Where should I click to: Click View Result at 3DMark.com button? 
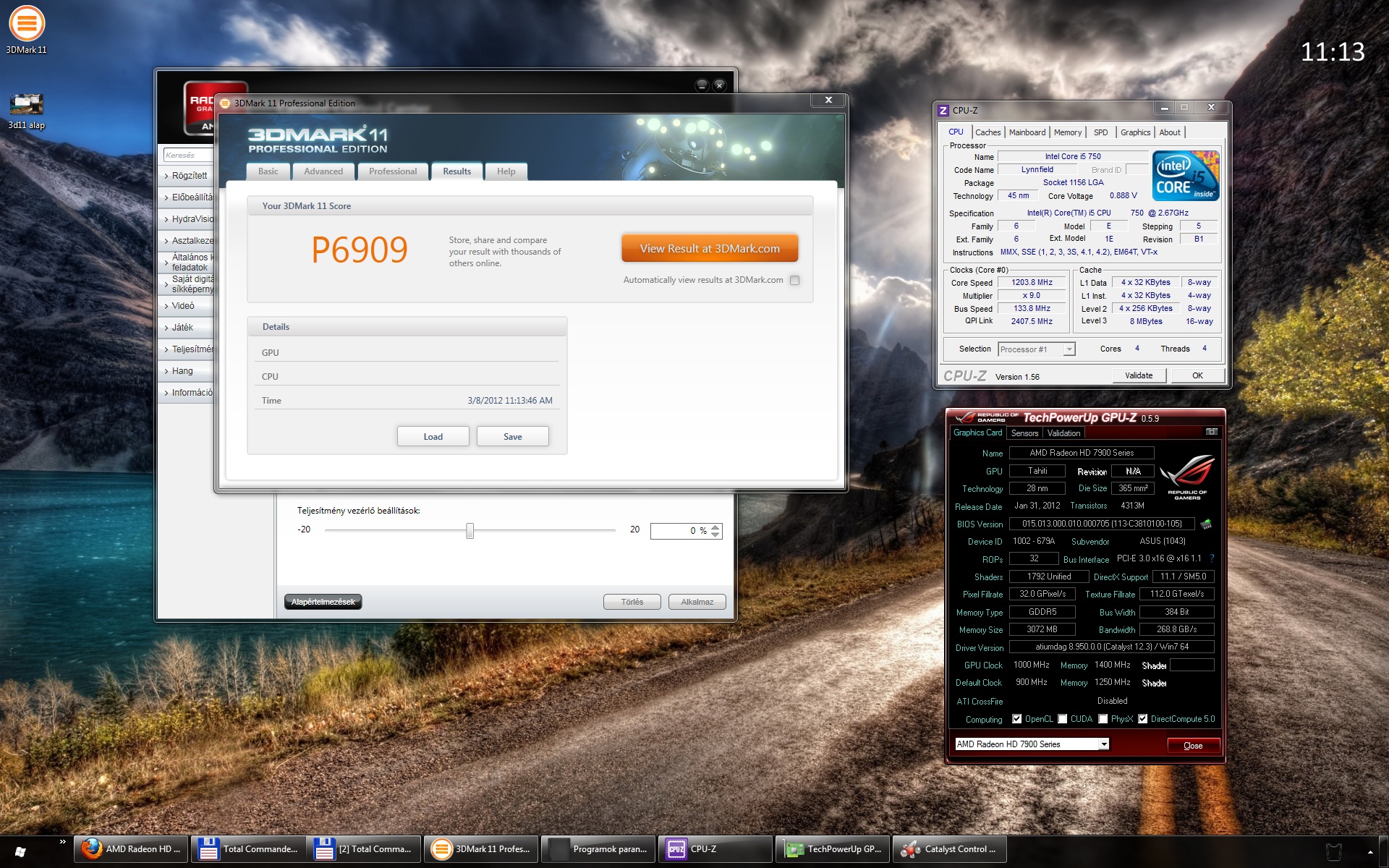click(x=710, y=249)
